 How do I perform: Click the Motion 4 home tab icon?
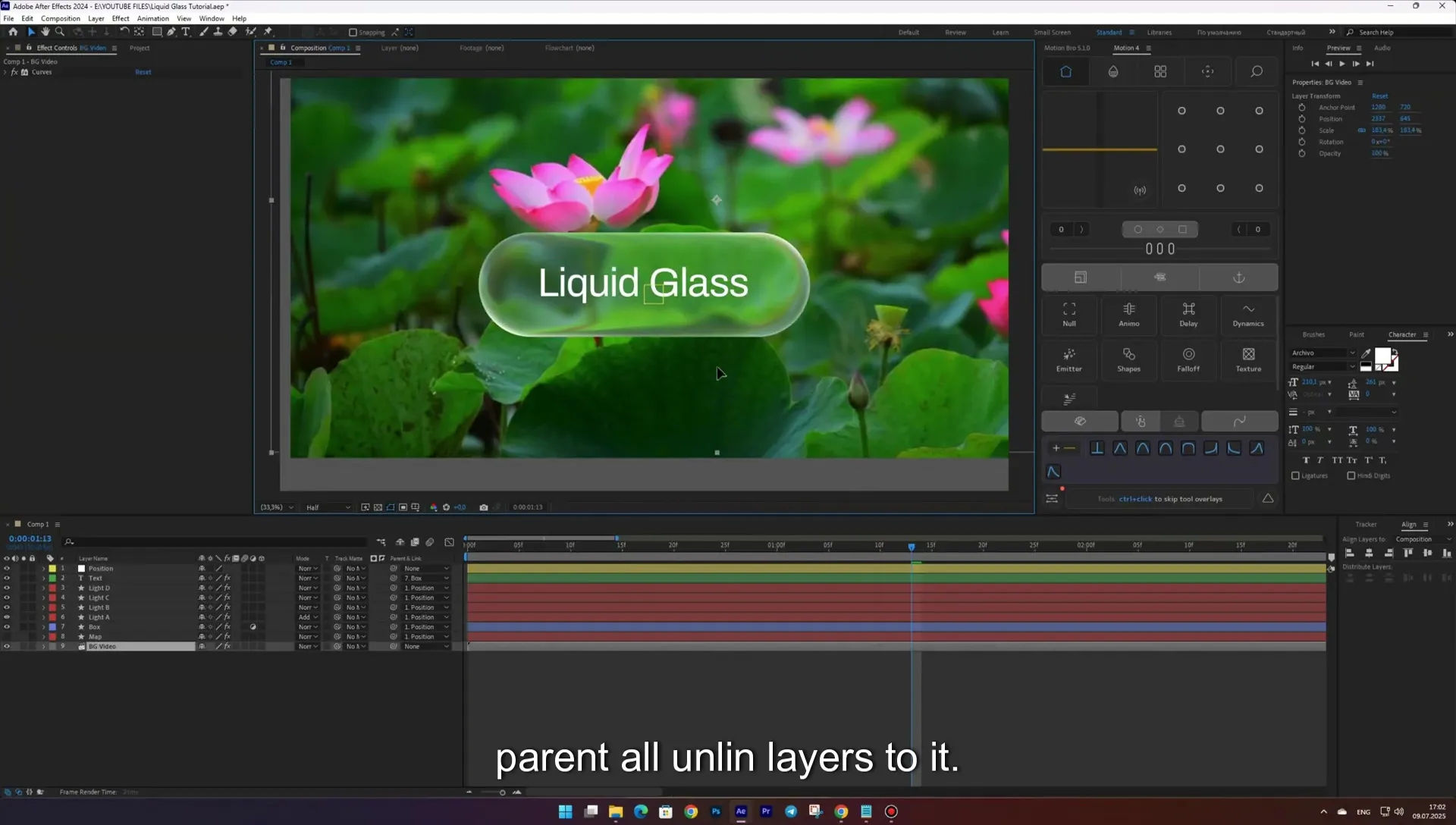tap(1065, 71)
